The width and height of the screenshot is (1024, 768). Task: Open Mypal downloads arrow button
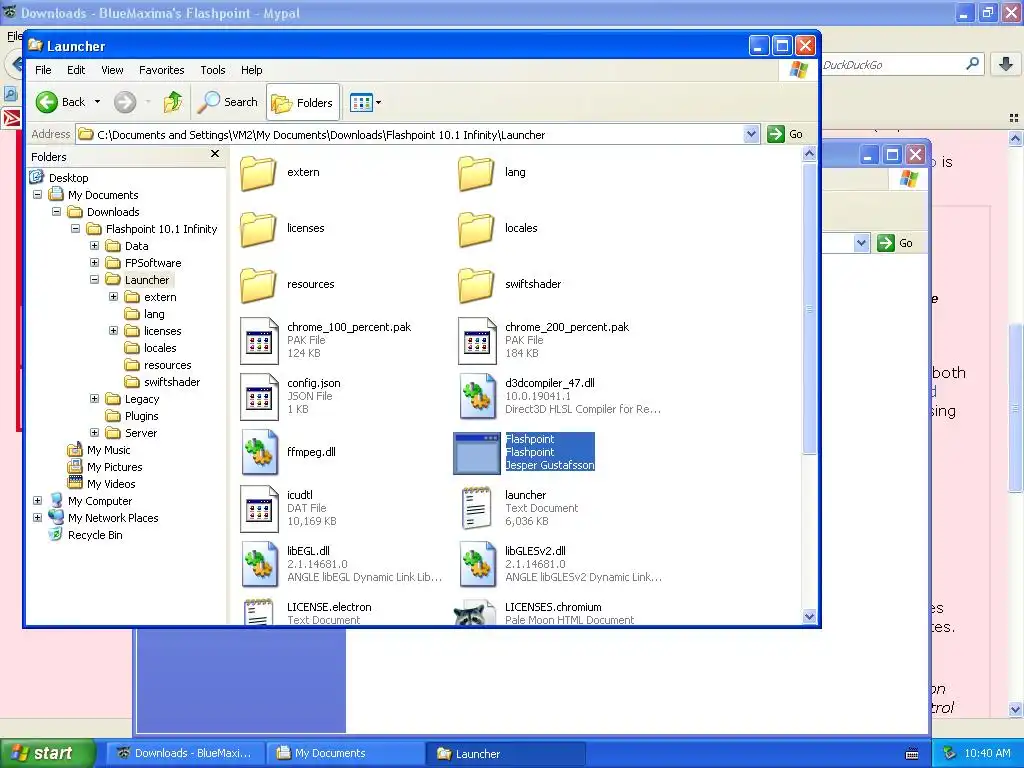pos(1006,64)
